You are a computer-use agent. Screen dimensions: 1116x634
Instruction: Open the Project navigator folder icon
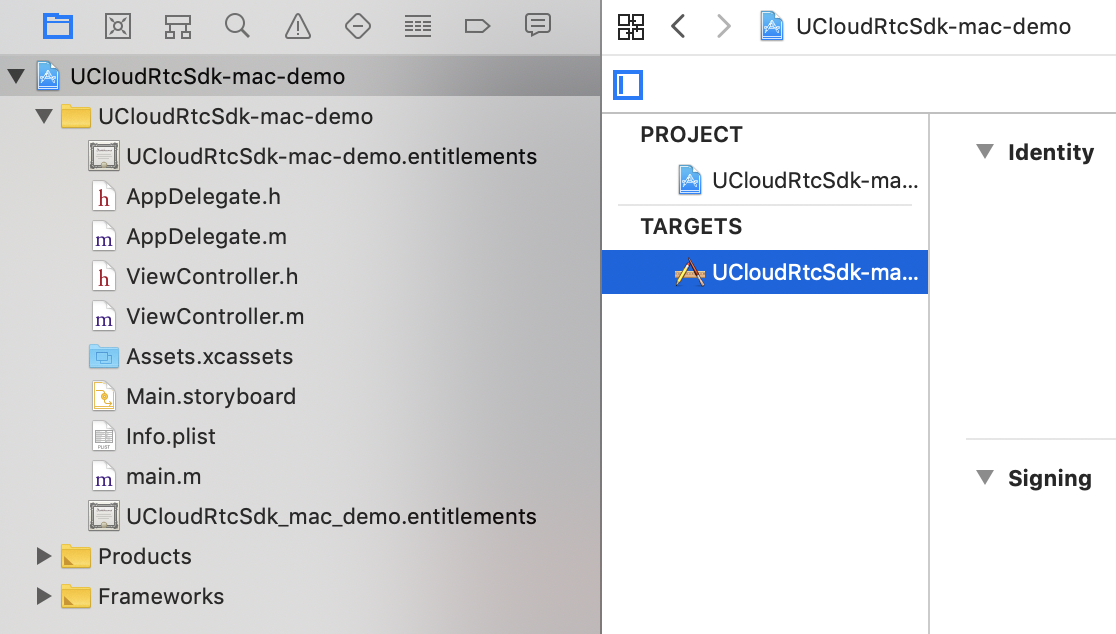click(58, 26)
